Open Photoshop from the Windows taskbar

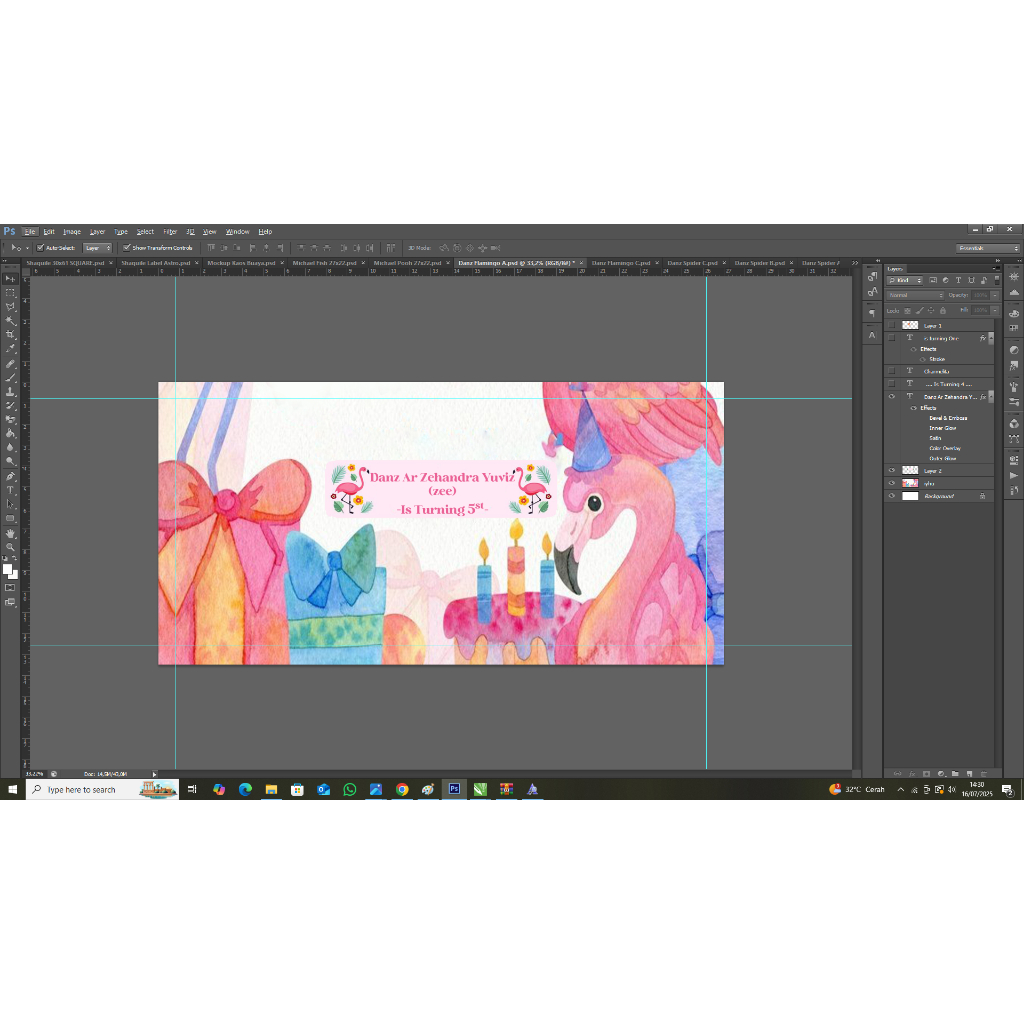[454, 789]
